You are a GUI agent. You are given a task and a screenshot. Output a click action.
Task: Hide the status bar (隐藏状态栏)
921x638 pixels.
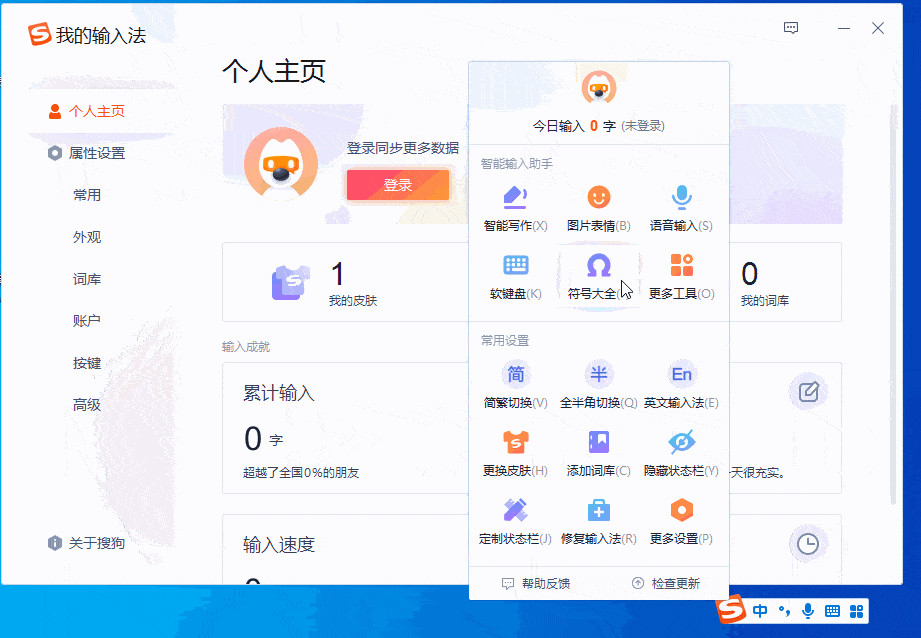click(x=681, y=453)
